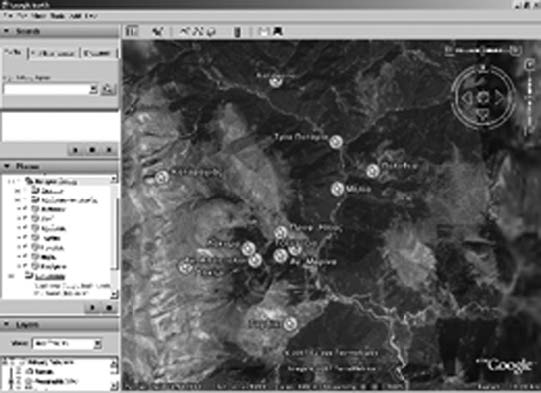This screenshot has height=393, width=541.
Task: Click the center joystick of navigation control
Action: point(483,98)
